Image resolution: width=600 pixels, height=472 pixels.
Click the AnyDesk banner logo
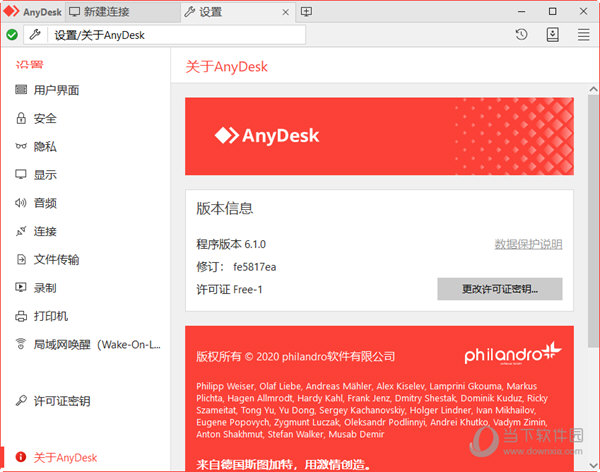[x=267, y=136]
